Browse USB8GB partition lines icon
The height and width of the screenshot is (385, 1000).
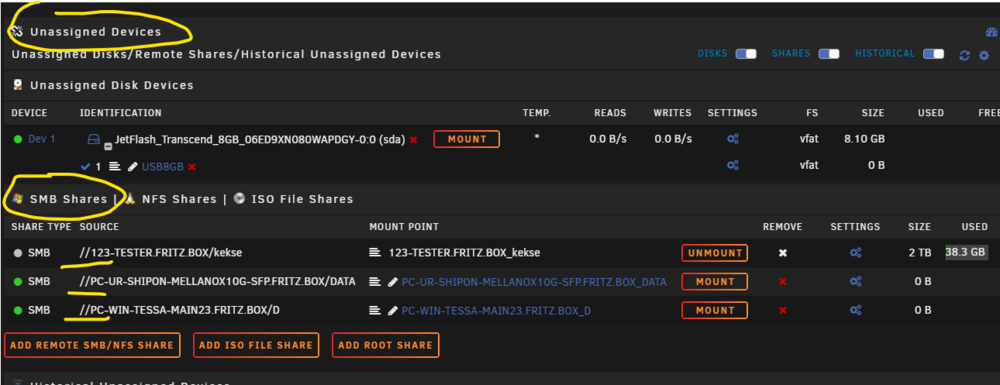[x=115, y=166]
